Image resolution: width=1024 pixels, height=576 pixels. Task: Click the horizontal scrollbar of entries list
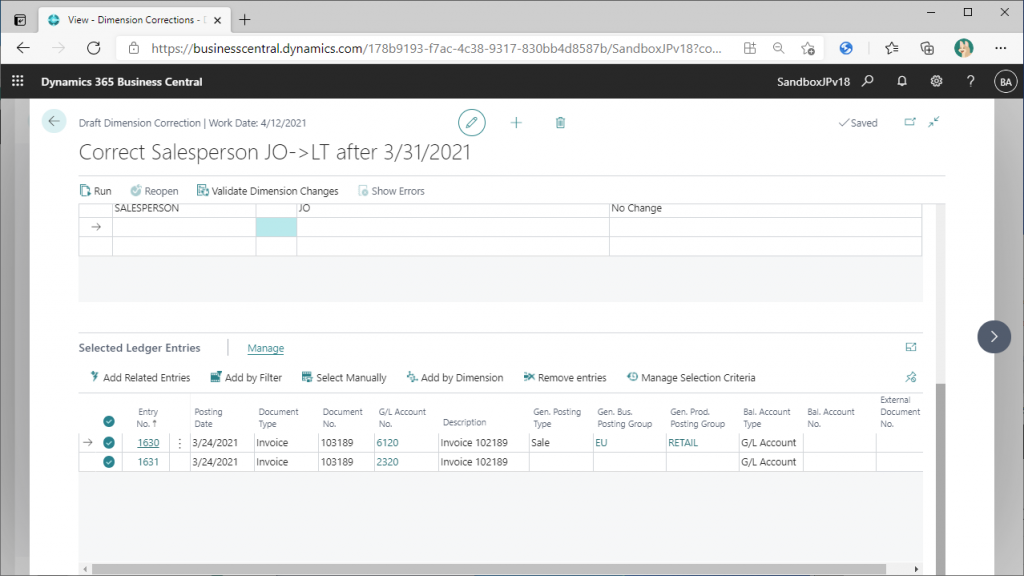[x=488, y=569]
